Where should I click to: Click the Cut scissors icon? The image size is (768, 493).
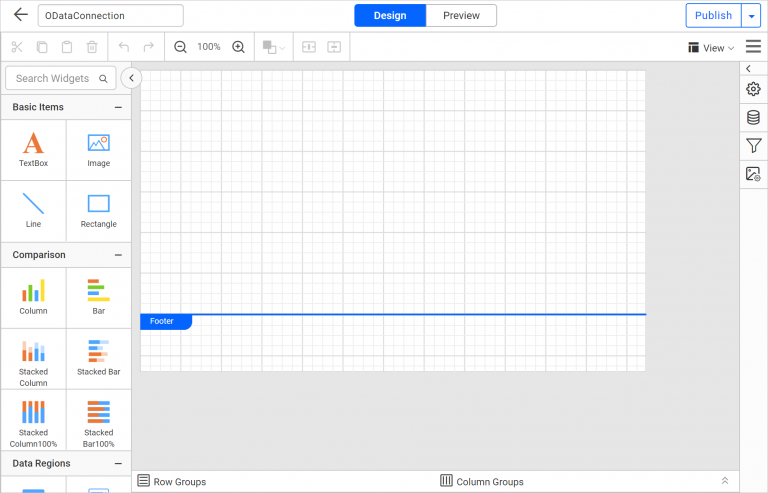coord(17,47)
